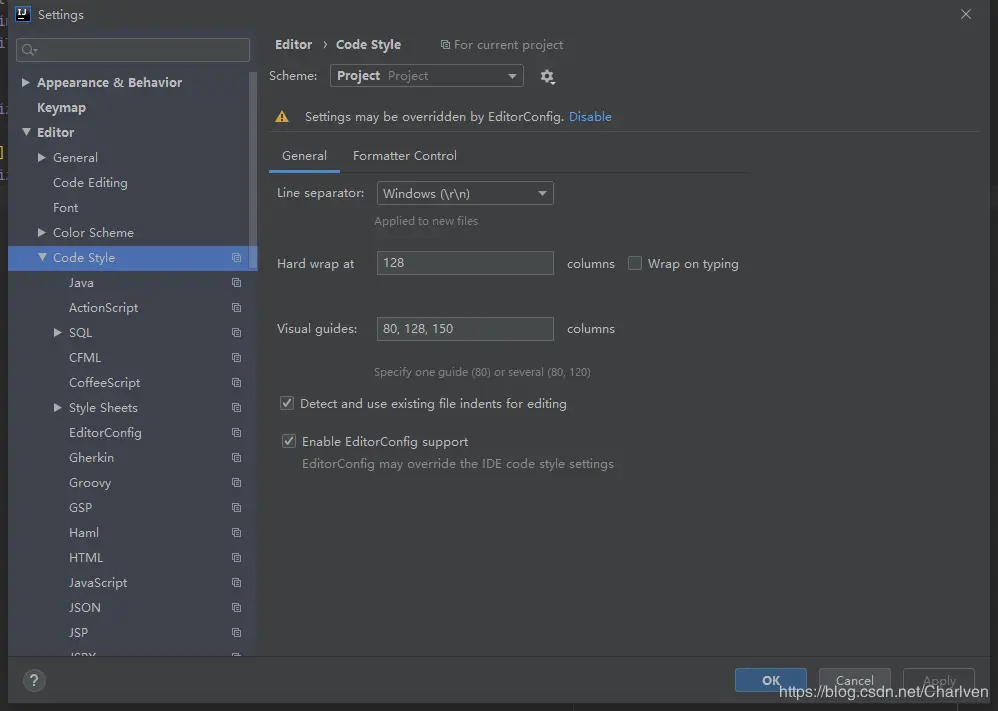
Task: Click the project-level icon beside JSON row
Action: click(236, 608)
